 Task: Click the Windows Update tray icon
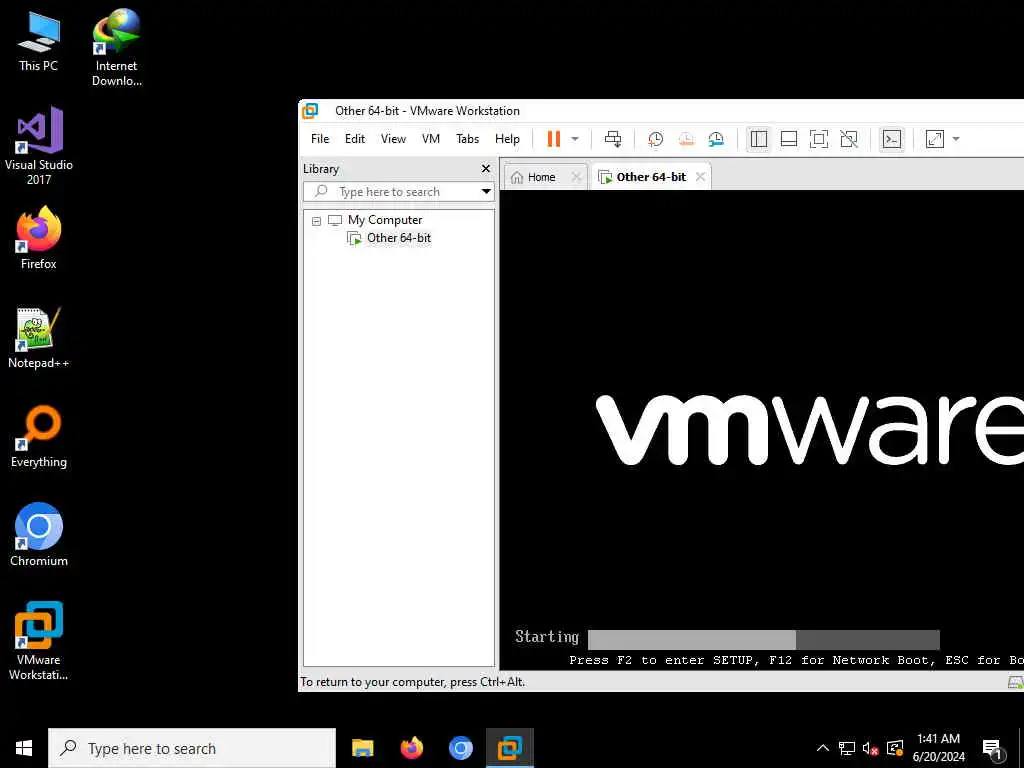[x=895, y=748]
